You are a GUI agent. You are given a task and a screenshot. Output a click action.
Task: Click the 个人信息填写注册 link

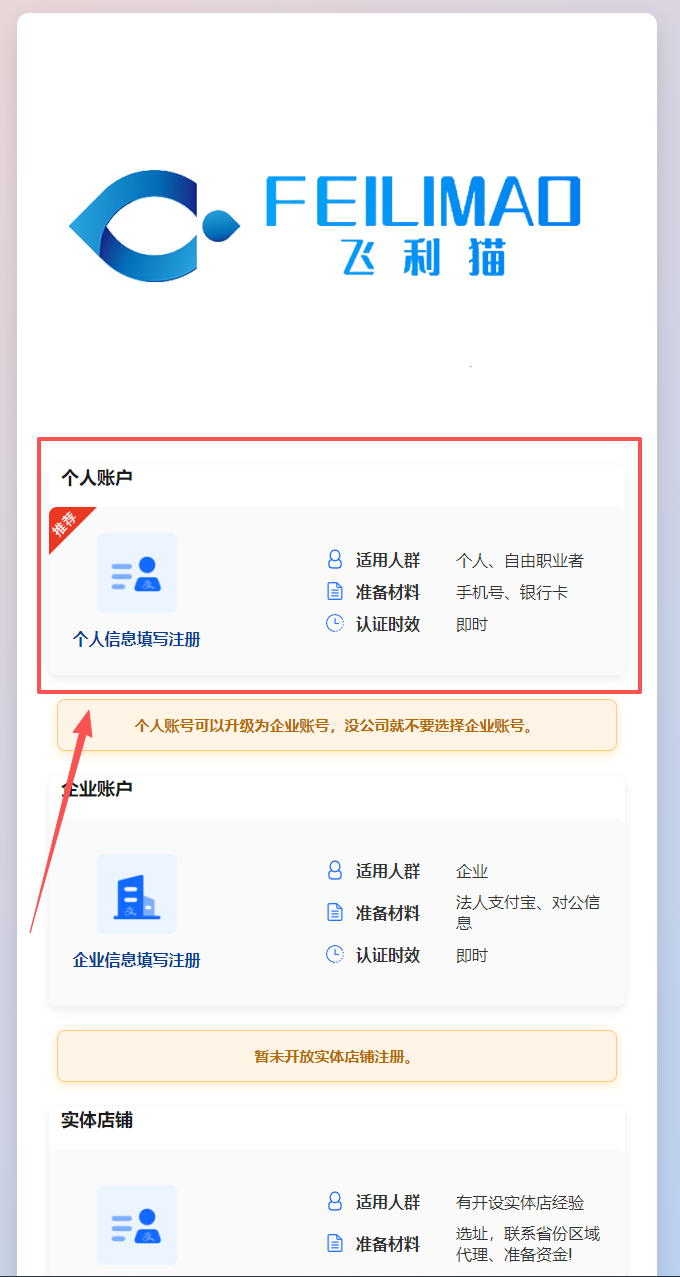coord(137,640)
